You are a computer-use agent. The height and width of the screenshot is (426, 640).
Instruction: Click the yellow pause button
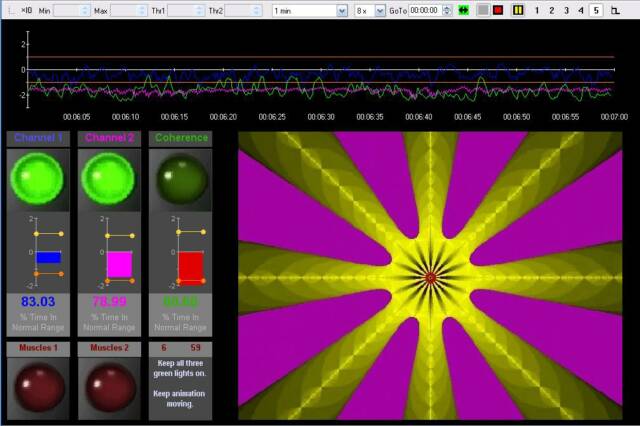pyautogui.click(x=518, y=11)
